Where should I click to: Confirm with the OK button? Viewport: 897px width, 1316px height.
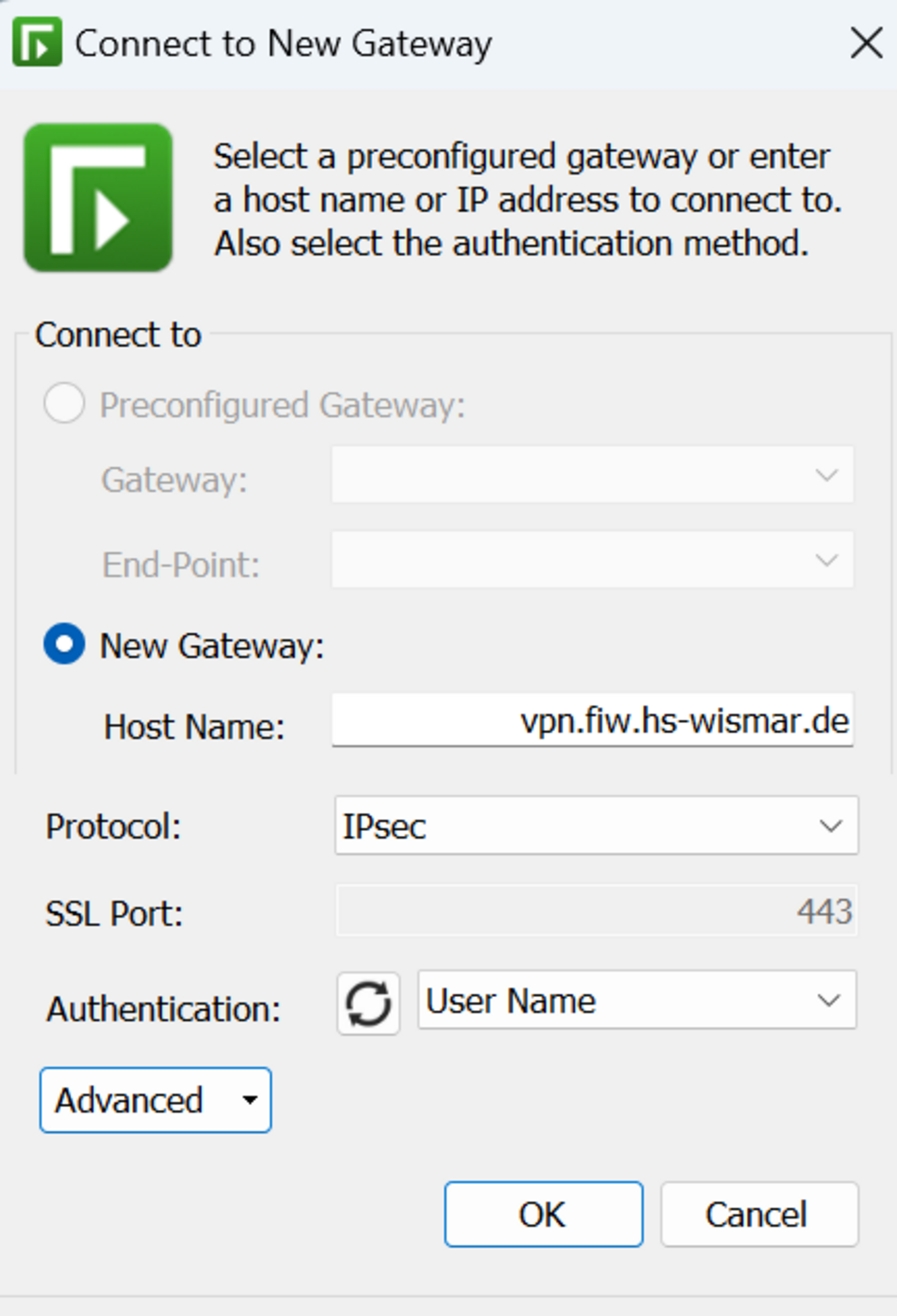[x=543, y=1214]
